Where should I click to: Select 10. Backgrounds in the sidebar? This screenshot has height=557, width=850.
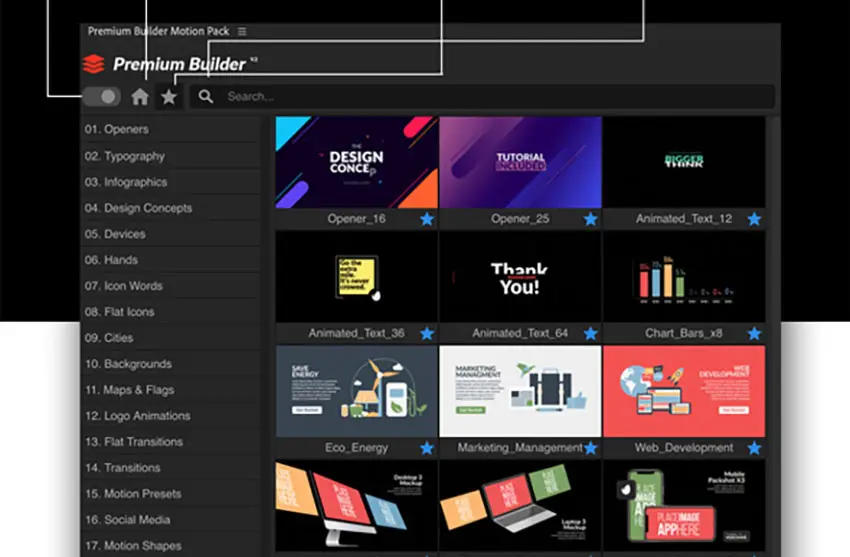coord(170,364)
